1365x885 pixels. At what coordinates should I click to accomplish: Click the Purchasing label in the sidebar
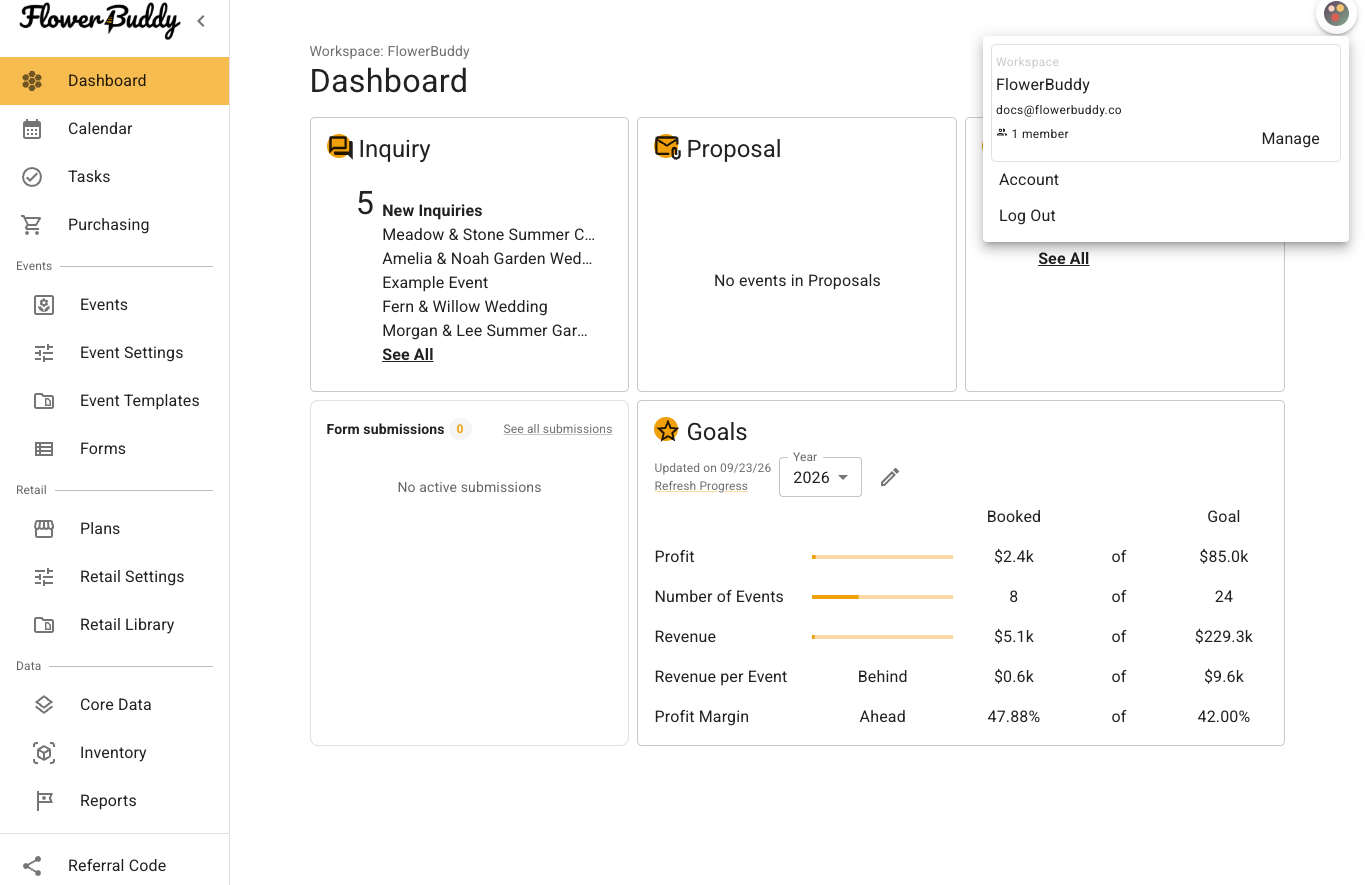tap(109, 225)
